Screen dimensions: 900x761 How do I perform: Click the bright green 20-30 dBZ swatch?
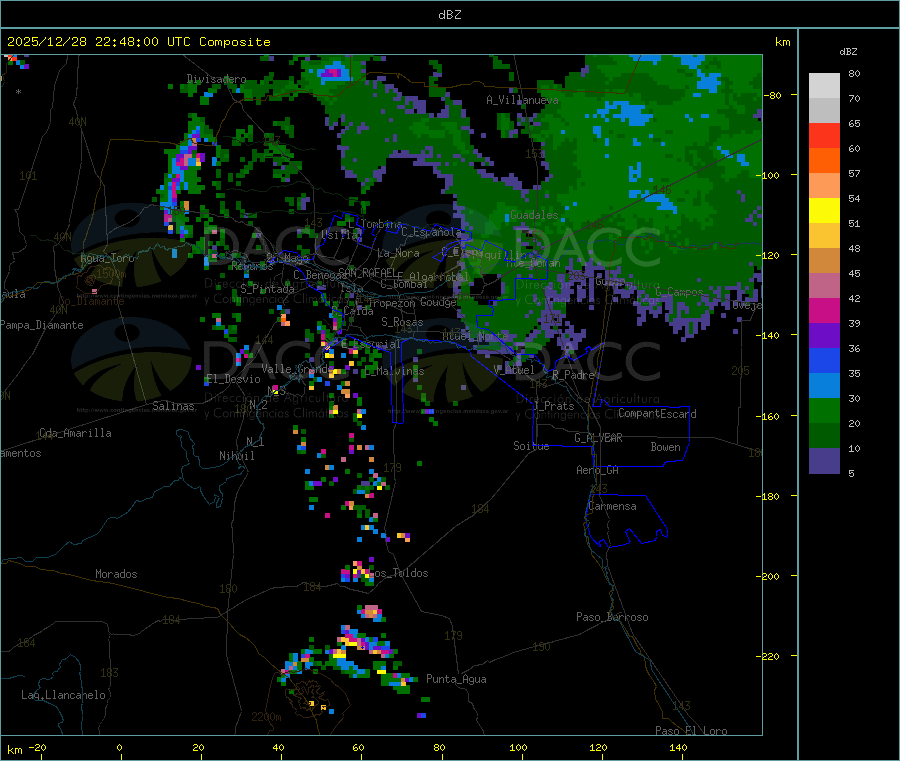(824, 410)
